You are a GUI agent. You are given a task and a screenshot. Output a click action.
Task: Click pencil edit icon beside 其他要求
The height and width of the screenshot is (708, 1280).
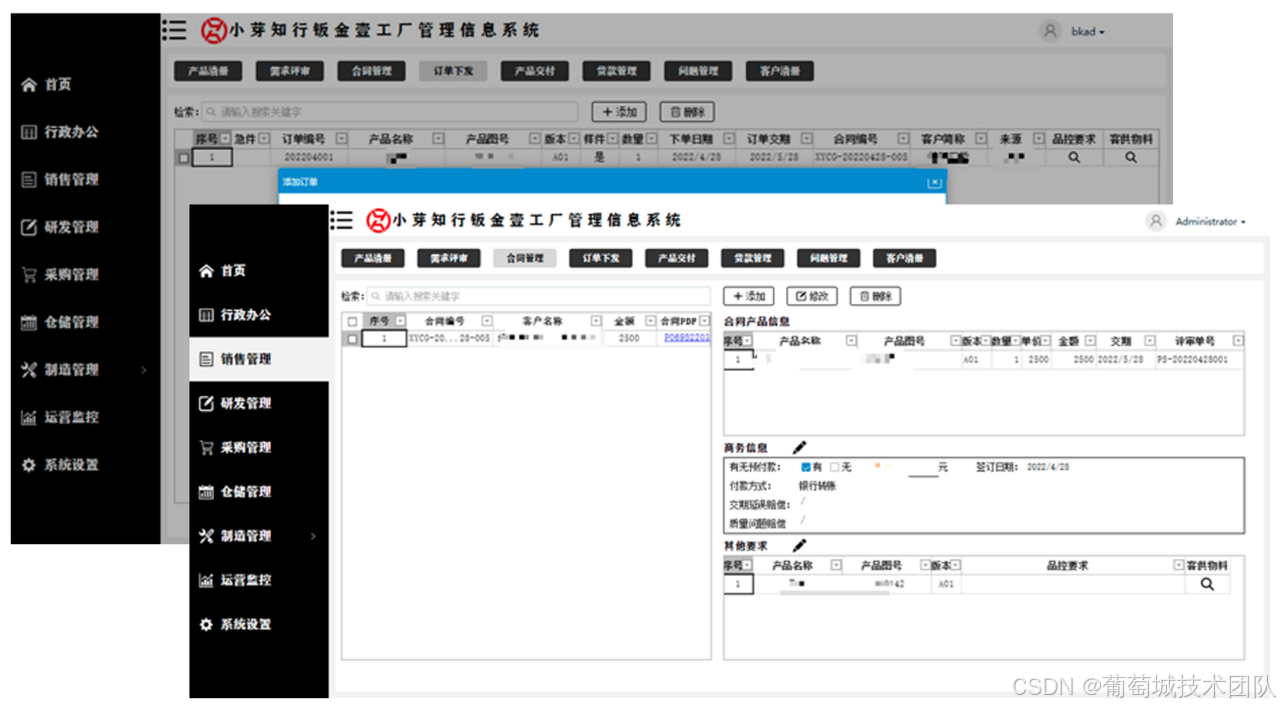pyautogui.click(x=799, y=545)
